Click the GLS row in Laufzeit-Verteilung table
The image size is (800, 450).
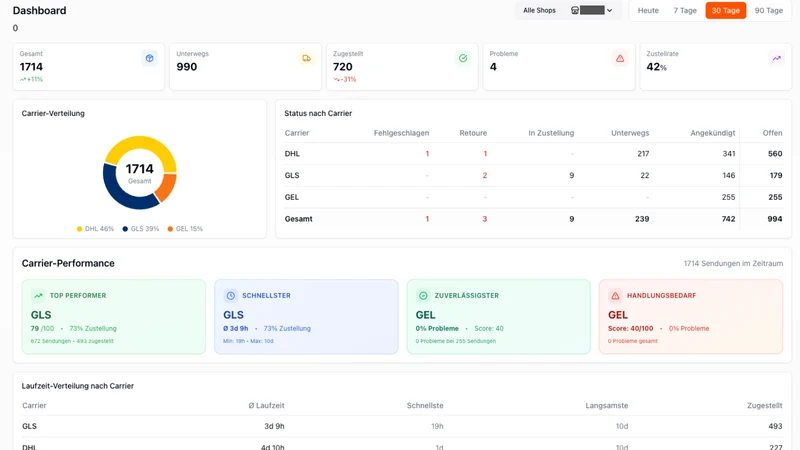coord(402,426)
